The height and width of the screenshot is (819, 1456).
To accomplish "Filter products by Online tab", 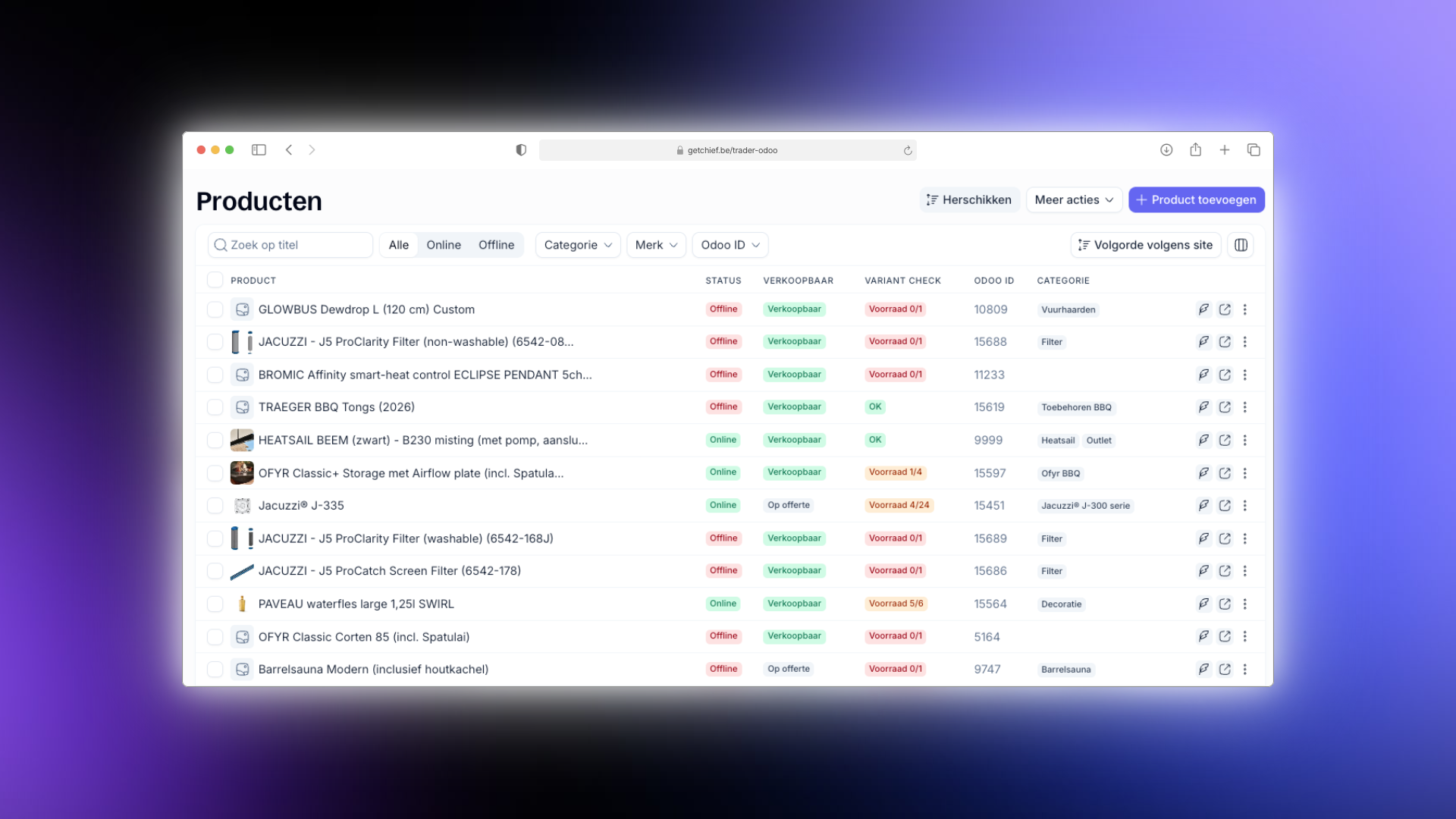I will pos(444,245).
